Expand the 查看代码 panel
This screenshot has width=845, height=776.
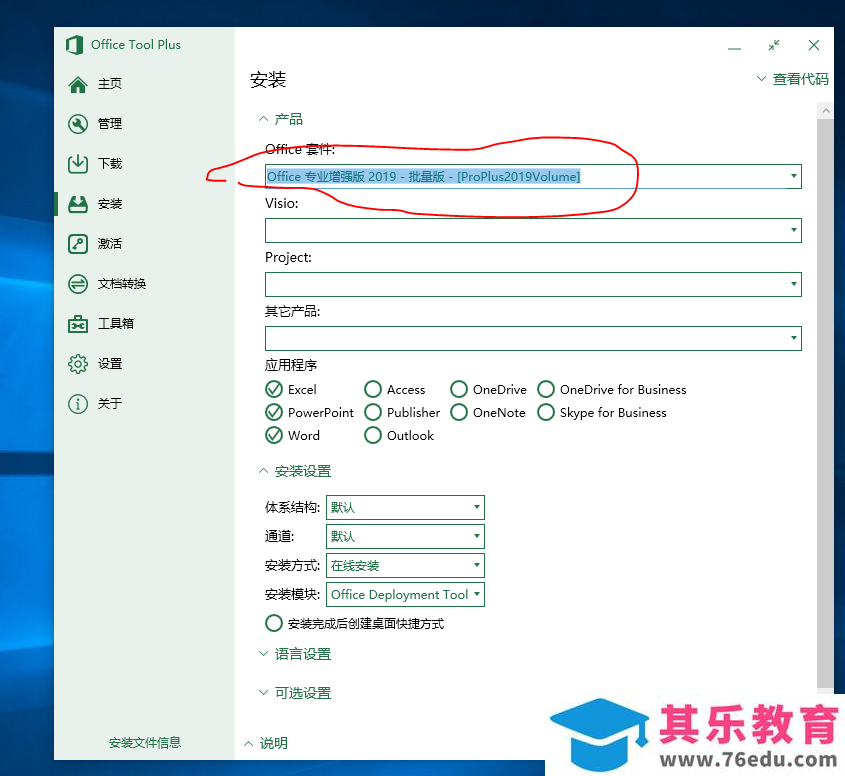[x=793, y=79]
